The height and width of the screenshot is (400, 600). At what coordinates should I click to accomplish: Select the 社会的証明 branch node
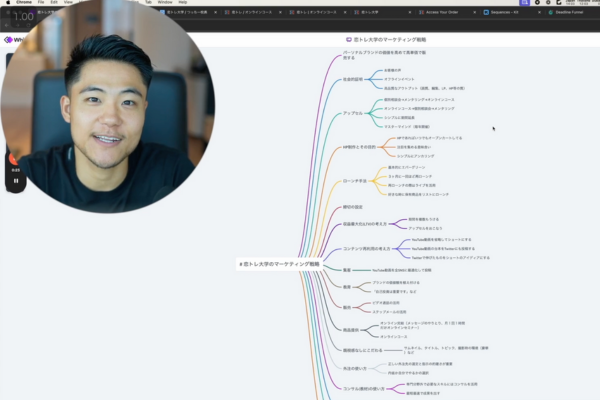pos(352,80)
